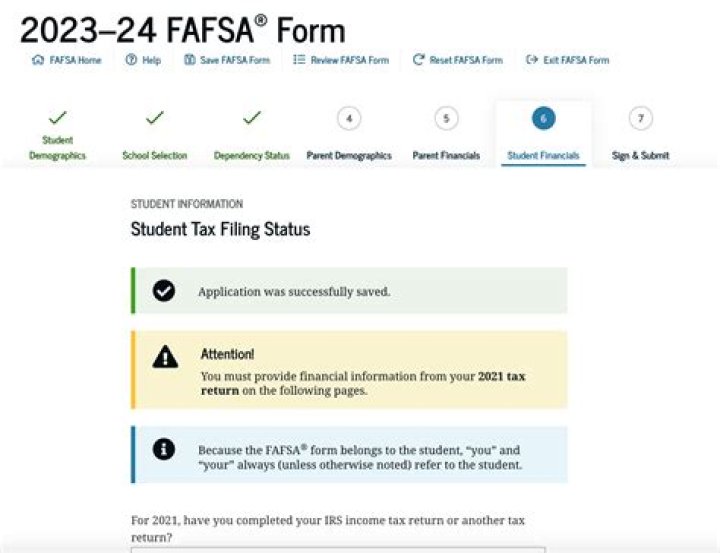Click the Reset FAFSA Form circular arrow icon
Screen dimensions: 720x553
[418, 60]
